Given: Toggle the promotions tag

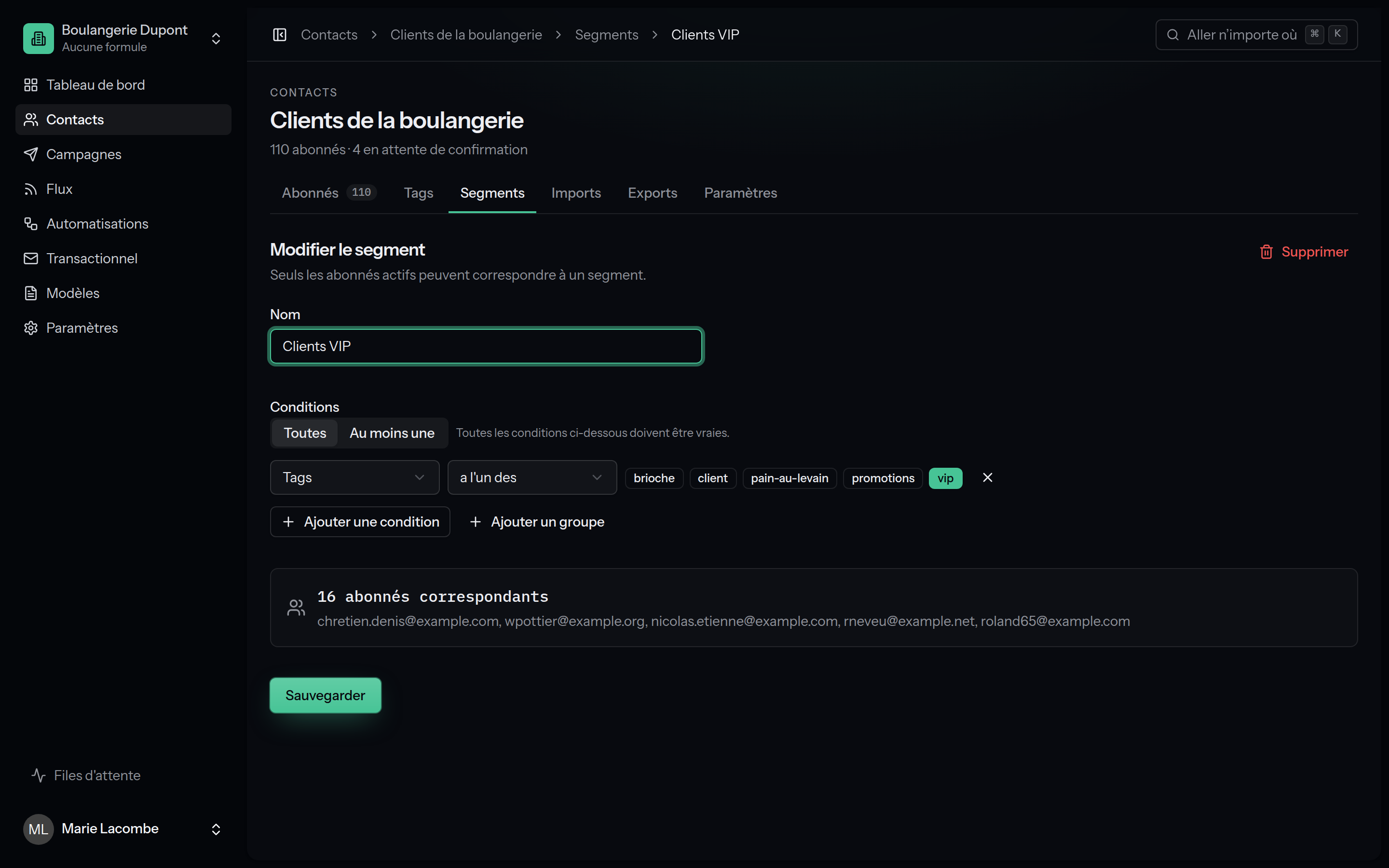Looking at the screenshot, I should [882, 478].
